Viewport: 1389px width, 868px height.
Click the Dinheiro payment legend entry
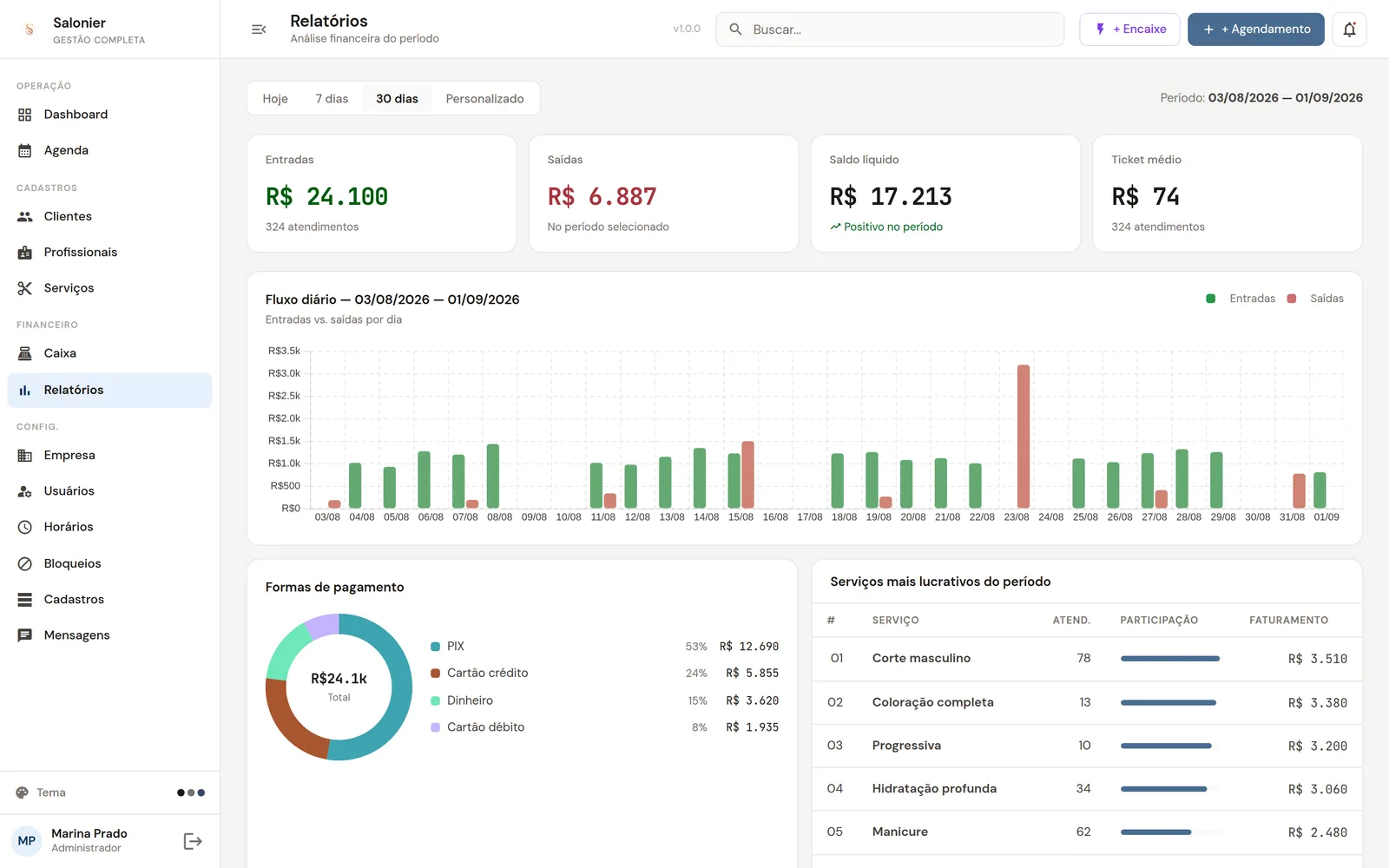point(462,700)
